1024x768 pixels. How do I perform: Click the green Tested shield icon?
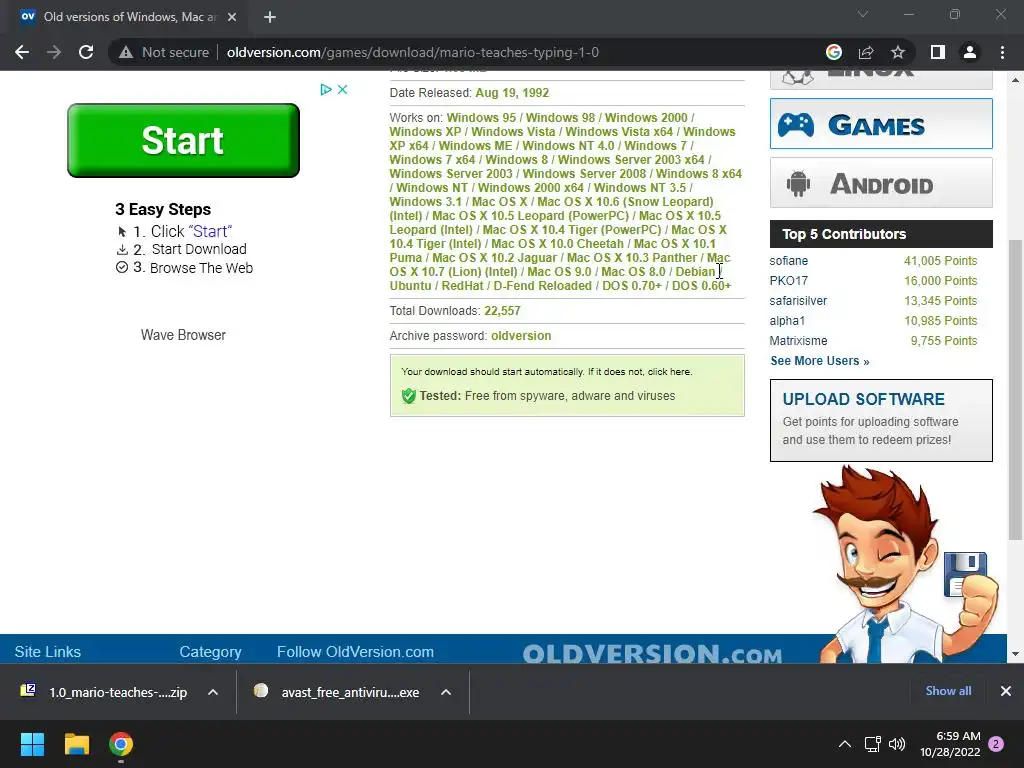[409, 396]
